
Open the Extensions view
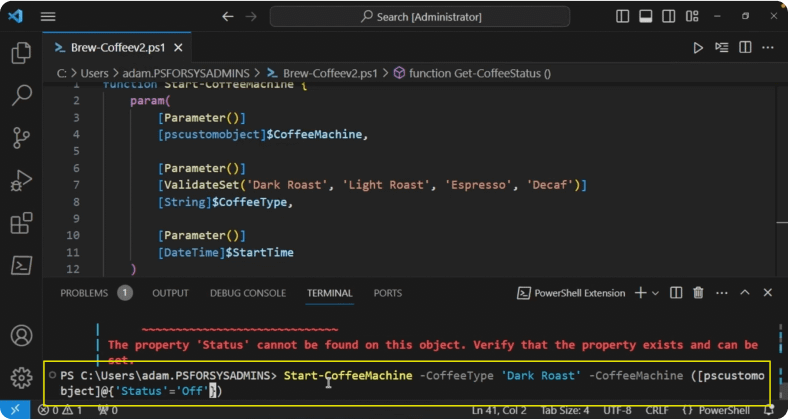click(21, 223)
